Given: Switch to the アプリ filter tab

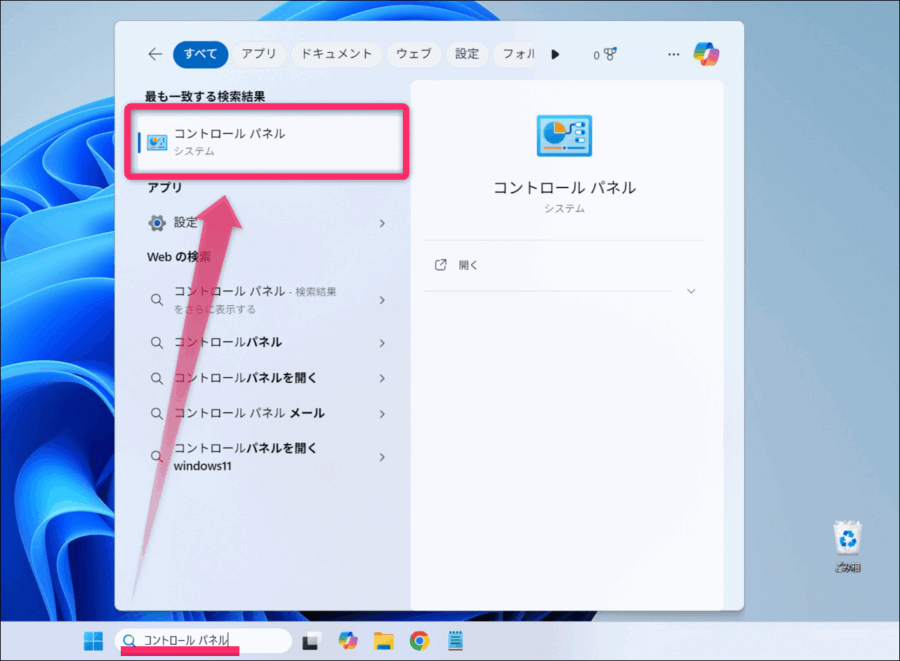Looking at the screenshot, I should pyautogui.click(x=259, y=54).
